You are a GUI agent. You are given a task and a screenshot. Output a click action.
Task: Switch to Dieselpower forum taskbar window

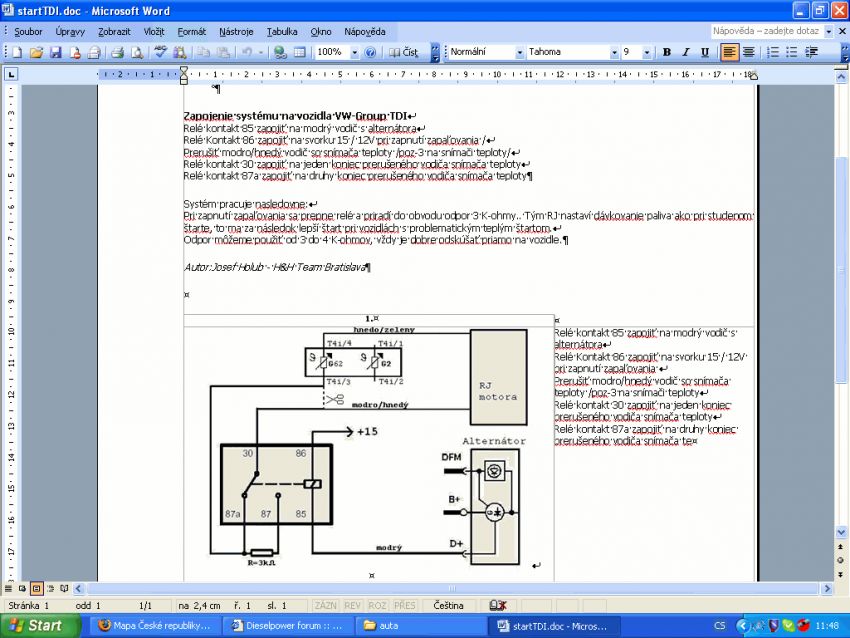pyautogui.click(x=287, y=626)
